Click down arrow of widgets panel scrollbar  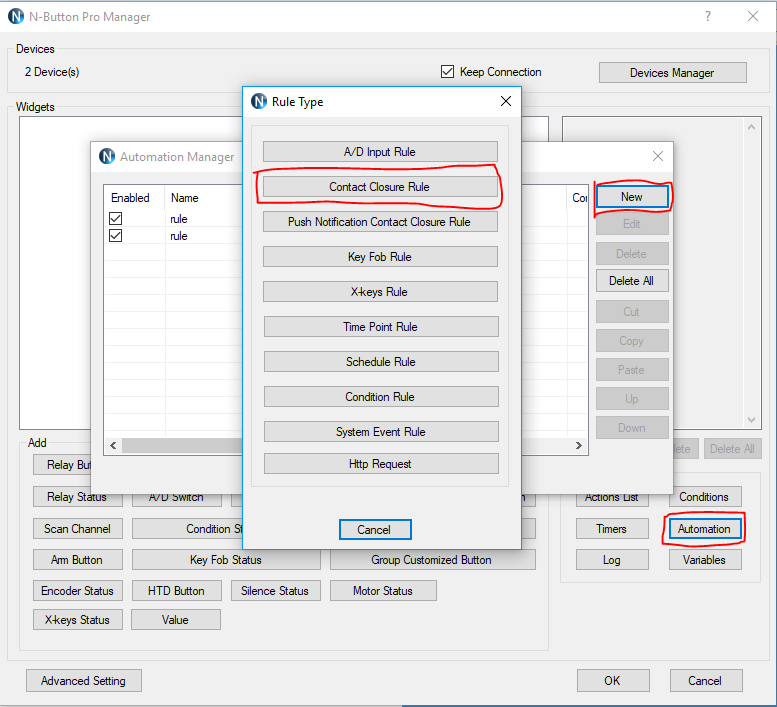click(751, 420)
